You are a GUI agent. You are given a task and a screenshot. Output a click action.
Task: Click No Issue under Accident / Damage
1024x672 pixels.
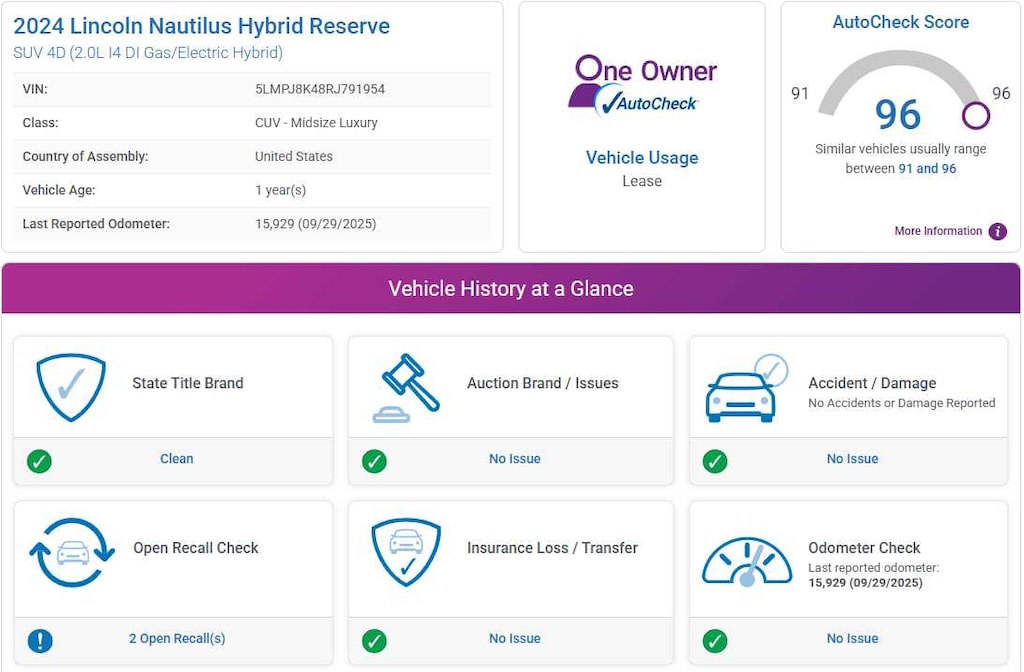click(852, 459)
